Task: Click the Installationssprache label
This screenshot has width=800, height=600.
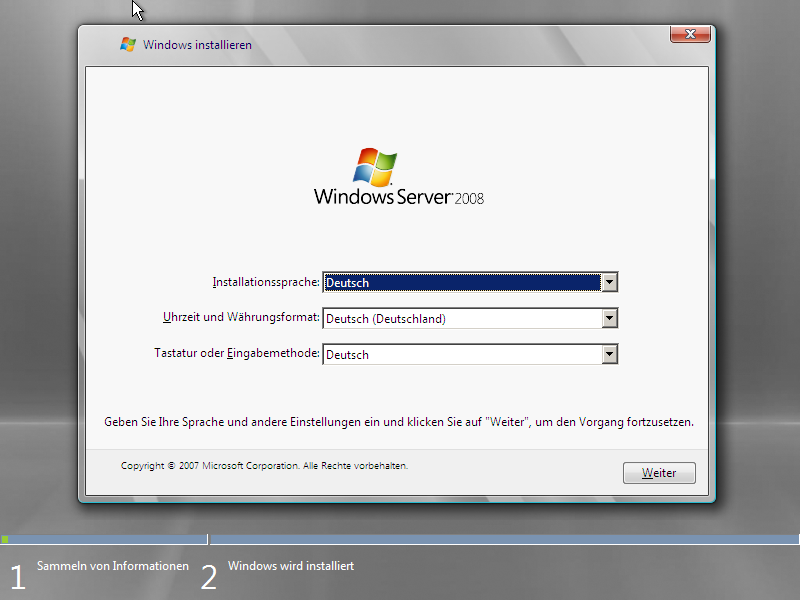Action: [266, 283]
